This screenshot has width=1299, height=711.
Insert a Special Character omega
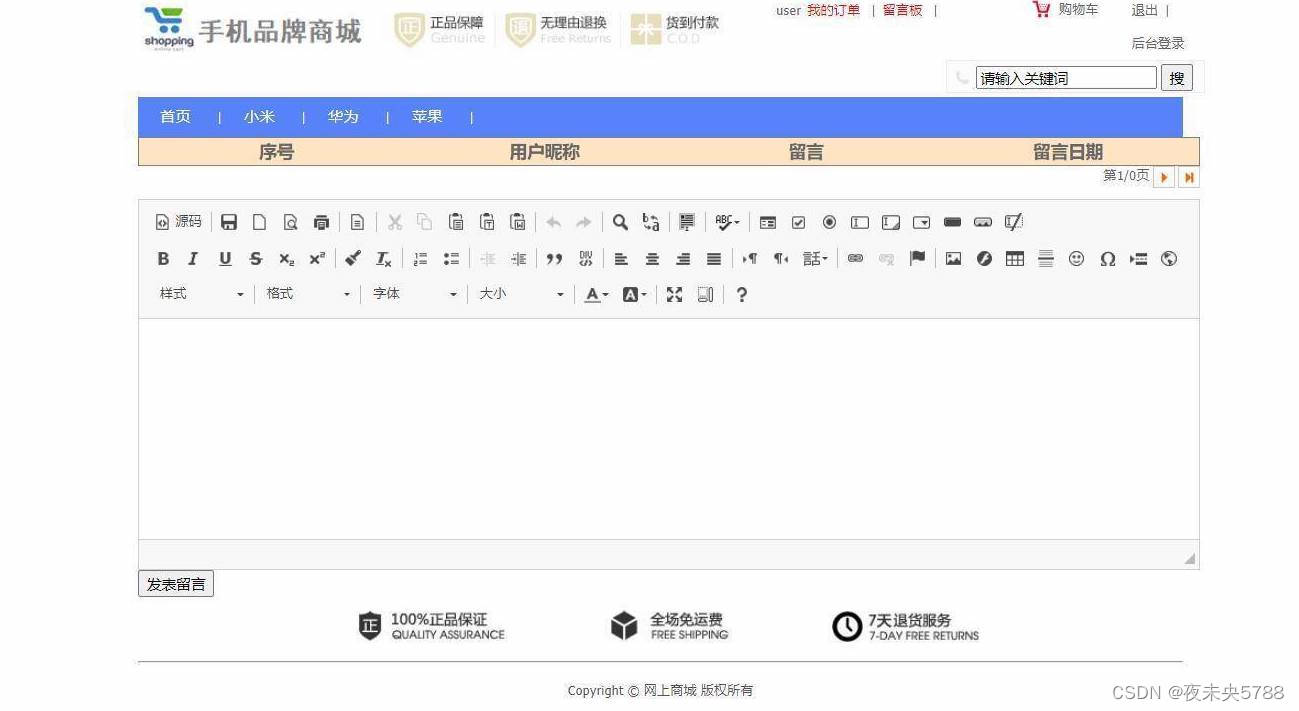click(1108, 259)
